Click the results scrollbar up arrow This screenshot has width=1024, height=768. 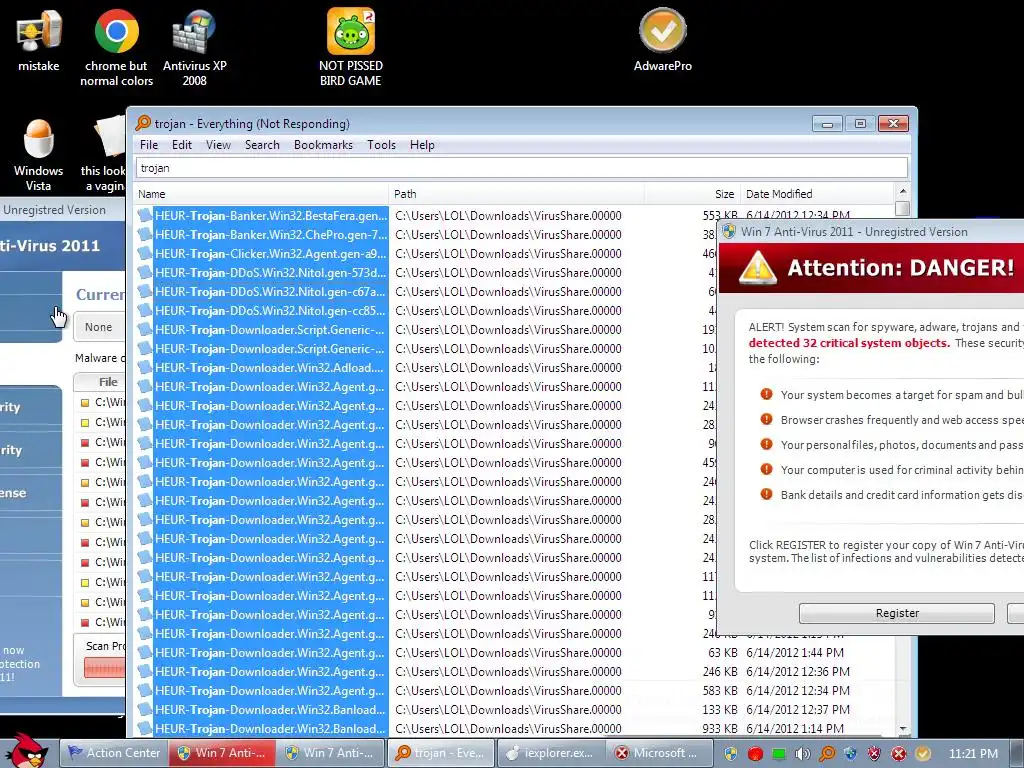tap(903, 192)
